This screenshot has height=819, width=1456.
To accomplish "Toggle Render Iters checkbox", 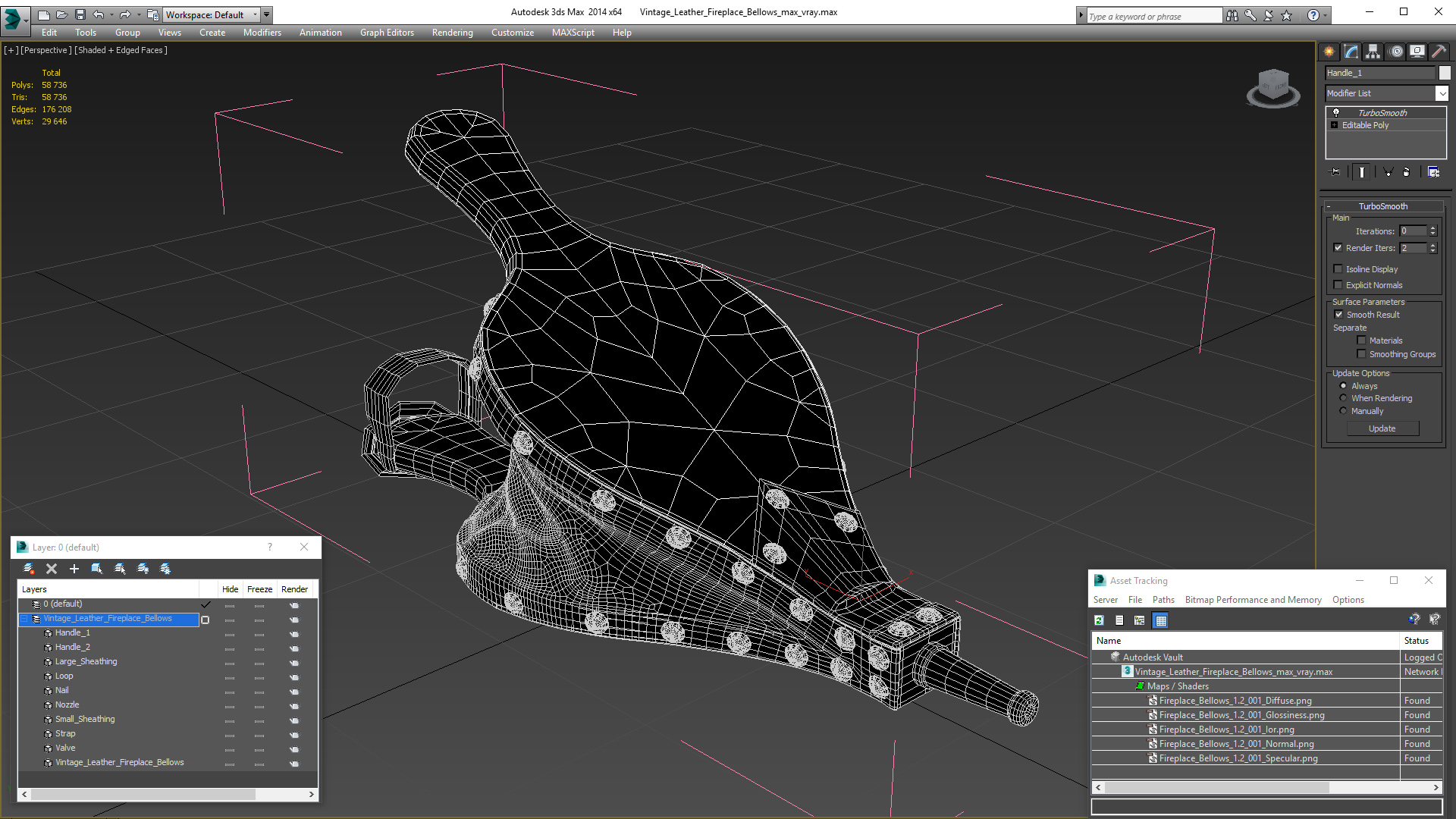I will click(1338, 248).
